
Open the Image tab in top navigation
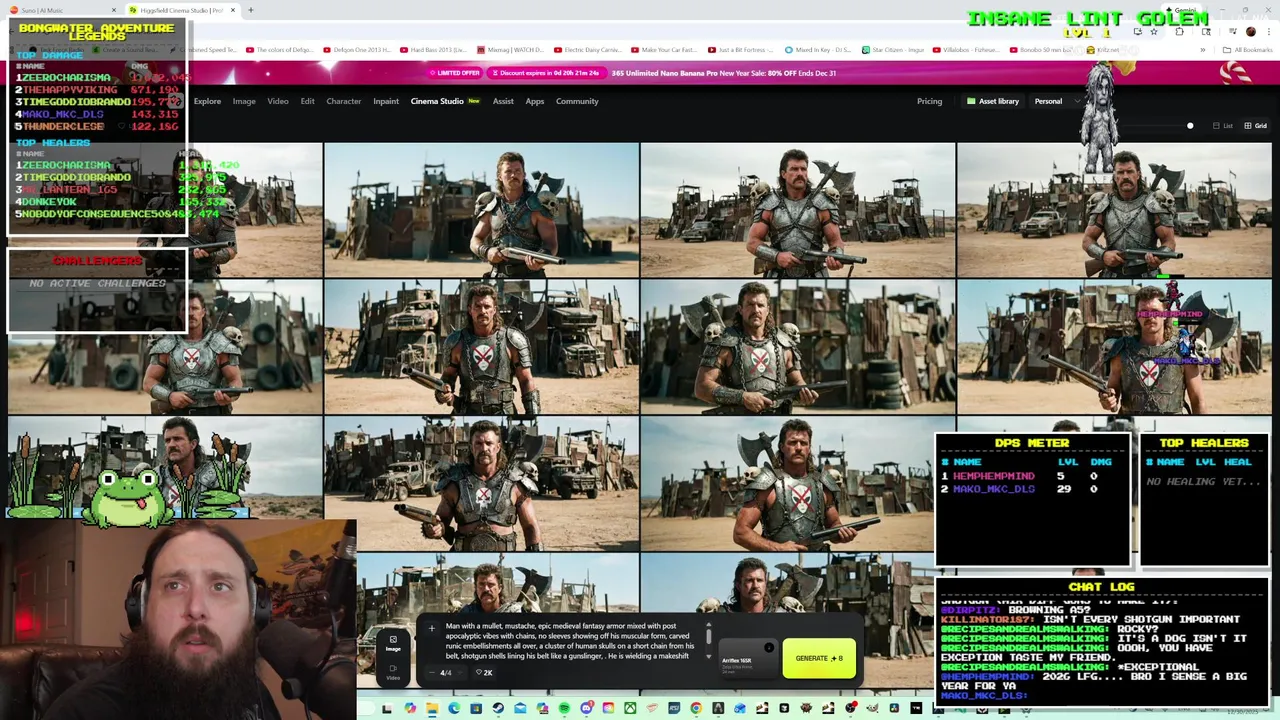point(244,101)
